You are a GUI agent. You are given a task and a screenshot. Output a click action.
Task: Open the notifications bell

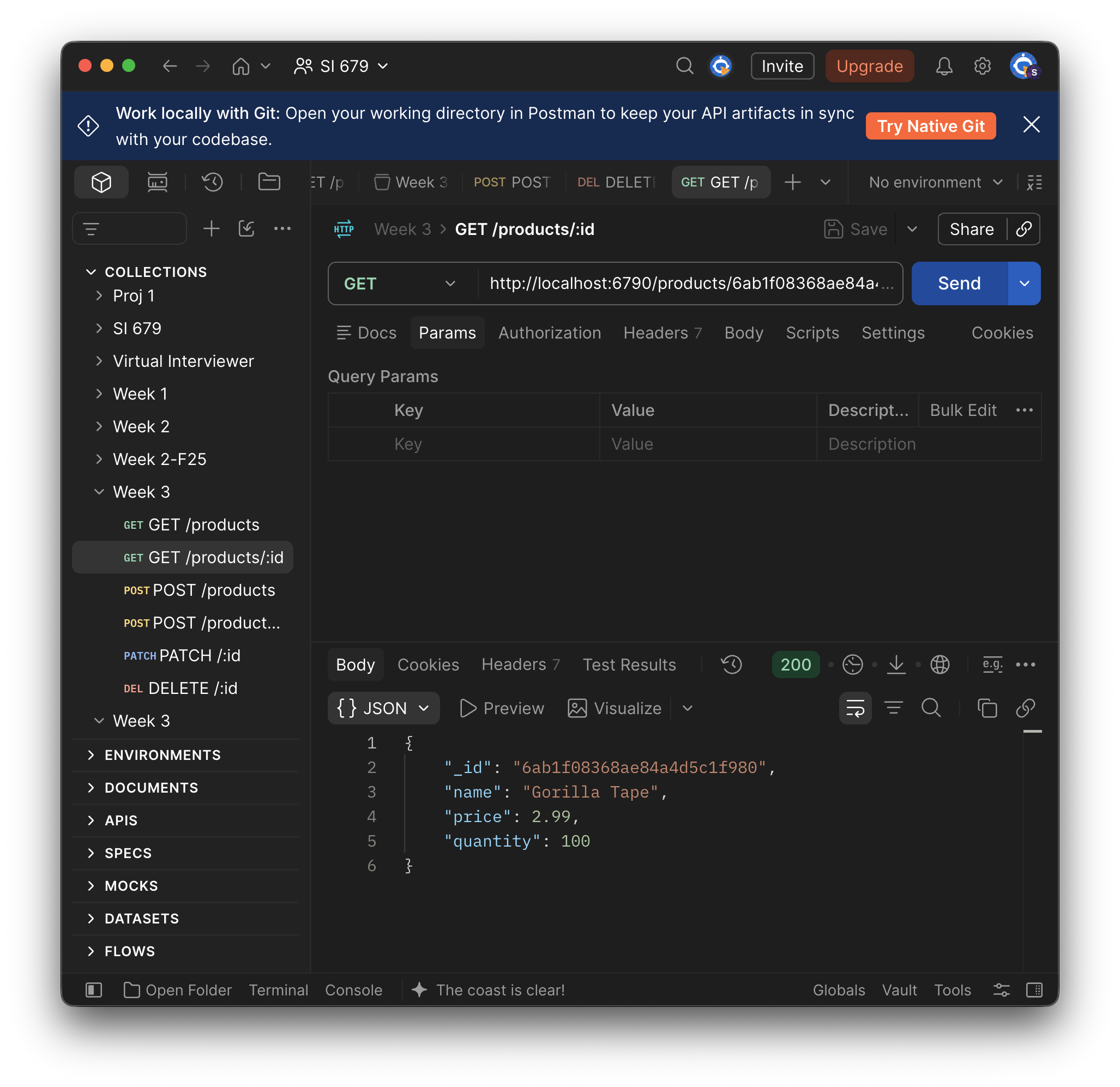(x=943, y=67)
